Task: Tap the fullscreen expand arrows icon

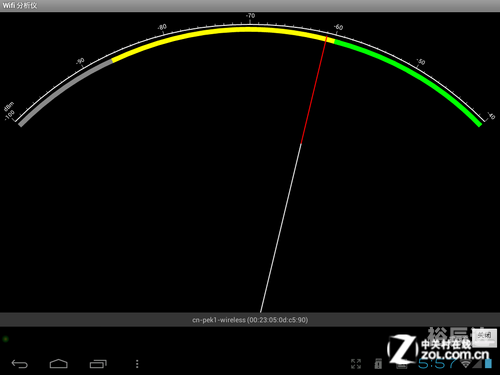Action: click(x=356, y=364)
